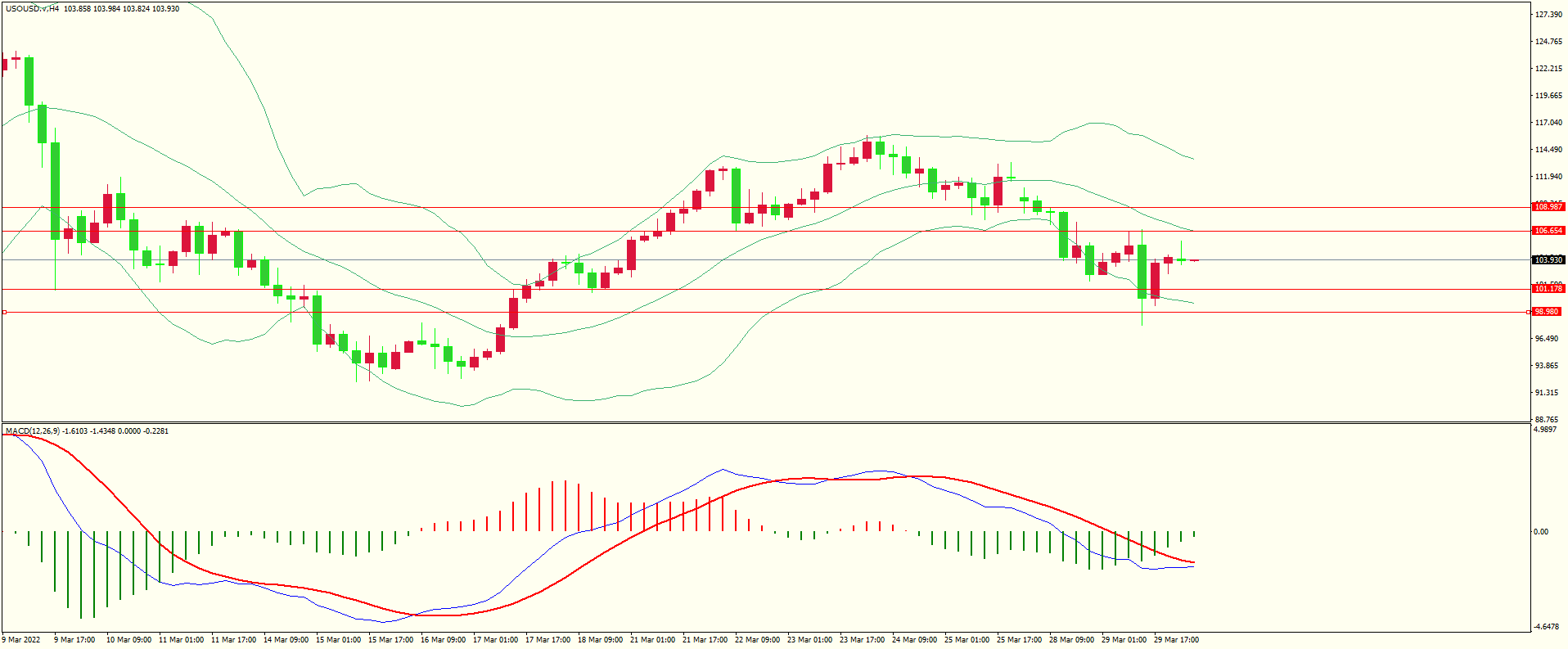
Task: Click the 0.00 MACD scale label
Action: (1541, 532)
